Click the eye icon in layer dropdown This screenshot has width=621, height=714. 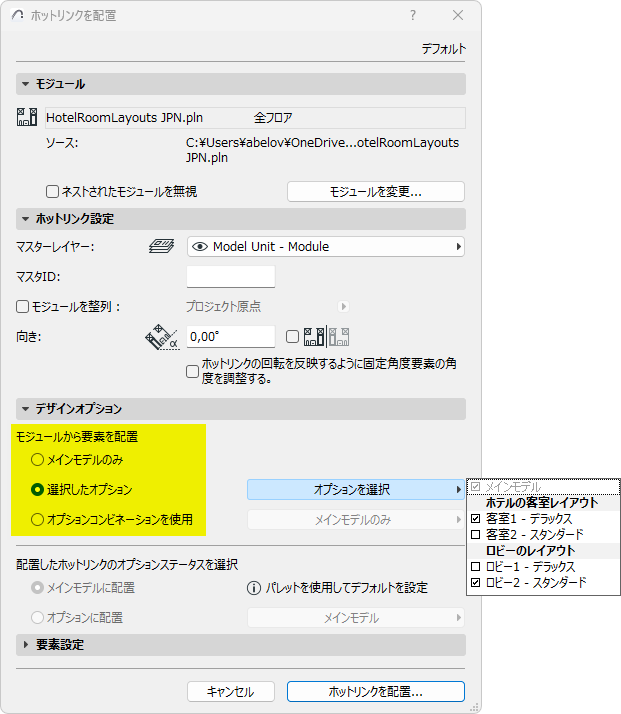tap(200, 246)
